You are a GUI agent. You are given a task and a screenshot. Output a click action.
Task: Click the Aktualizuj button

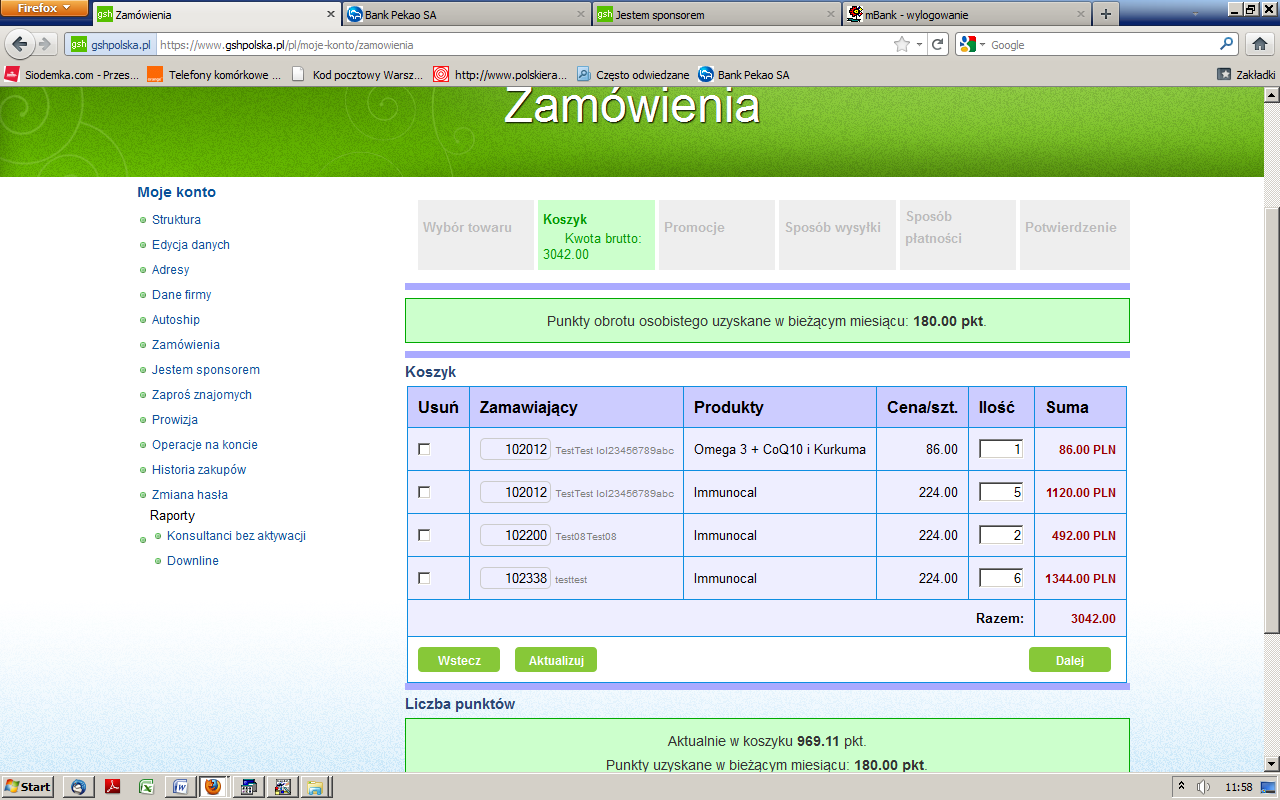[x=556, y=660]
